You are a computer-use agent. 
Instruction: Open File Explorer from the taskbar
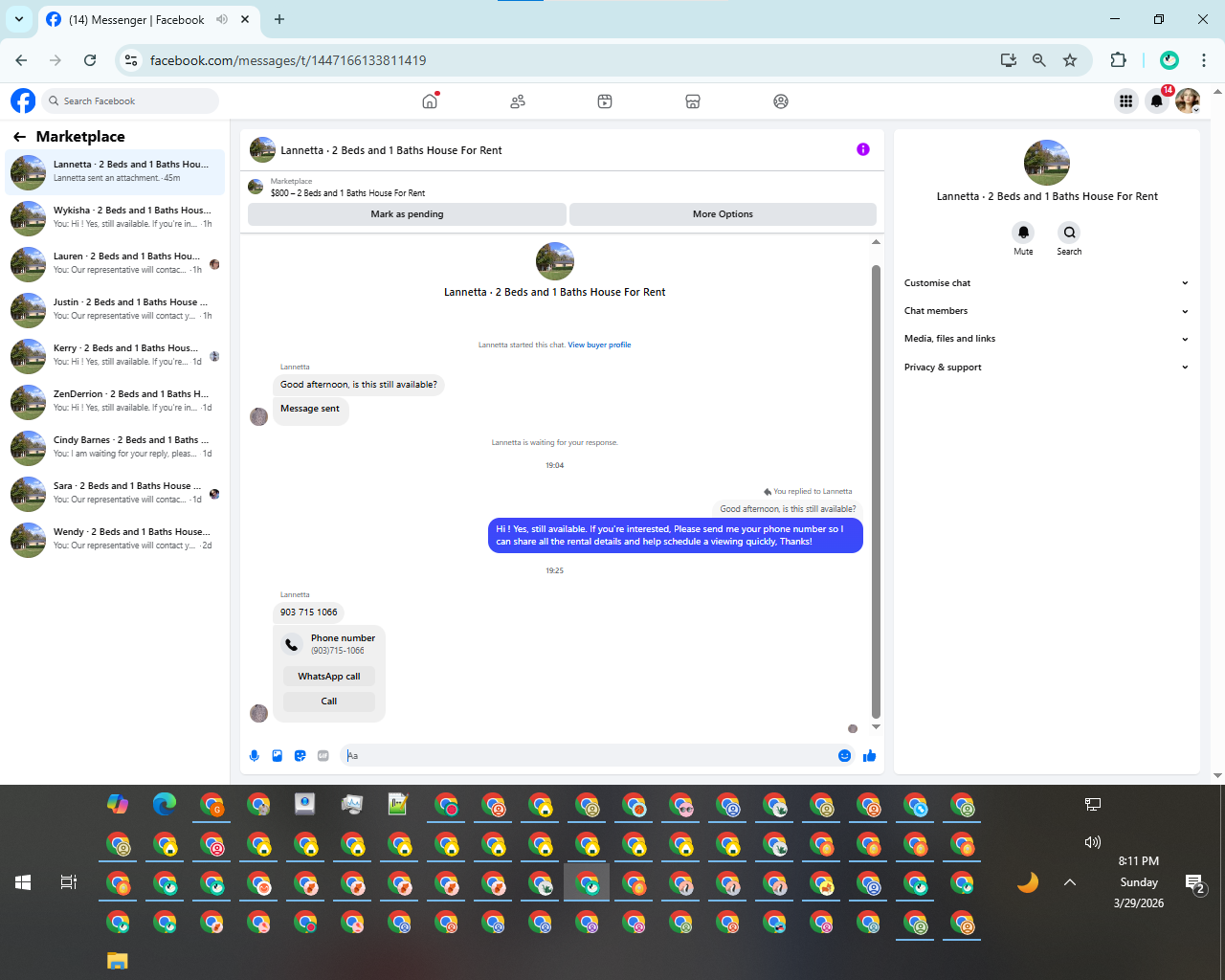point(118,961)
